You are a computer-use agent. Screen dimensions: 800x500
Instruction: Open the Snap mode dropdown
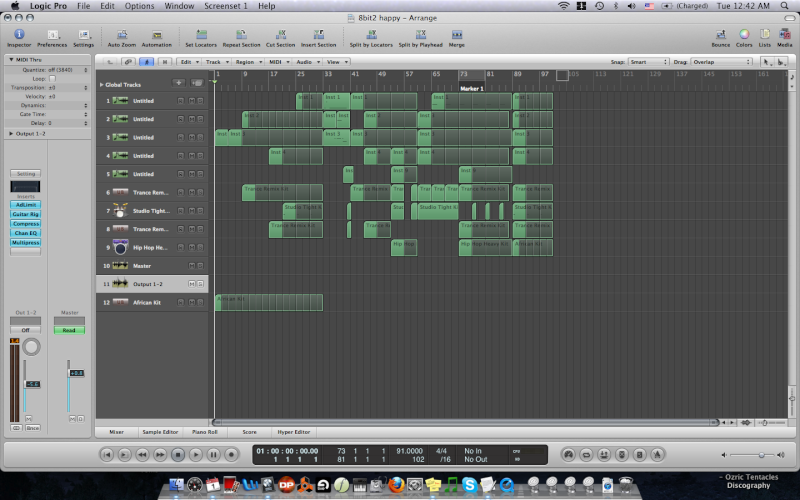pyautogui.click(x=648, y=62)
